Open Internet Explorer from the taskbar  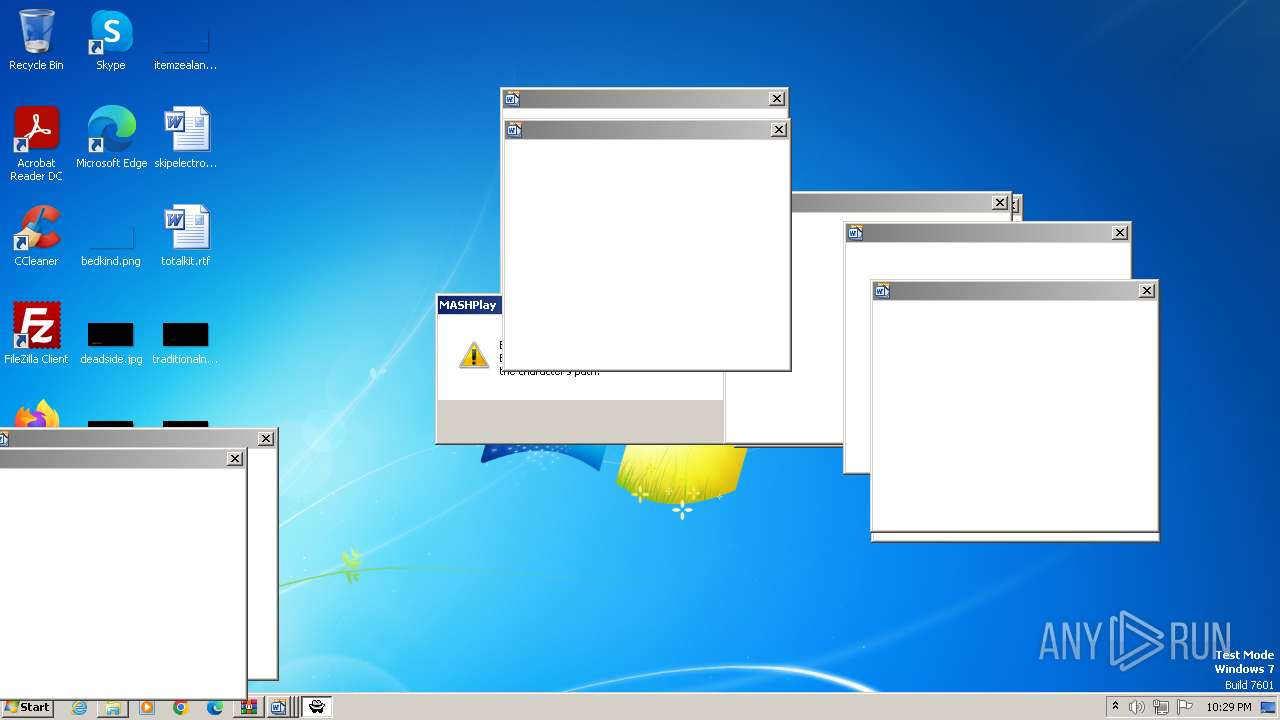[x=80, y=707]
